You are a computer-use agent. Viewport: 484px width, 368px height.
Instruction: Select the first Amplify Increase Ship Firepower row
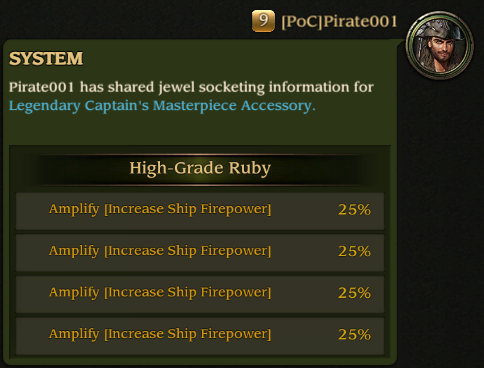[200, 211]
